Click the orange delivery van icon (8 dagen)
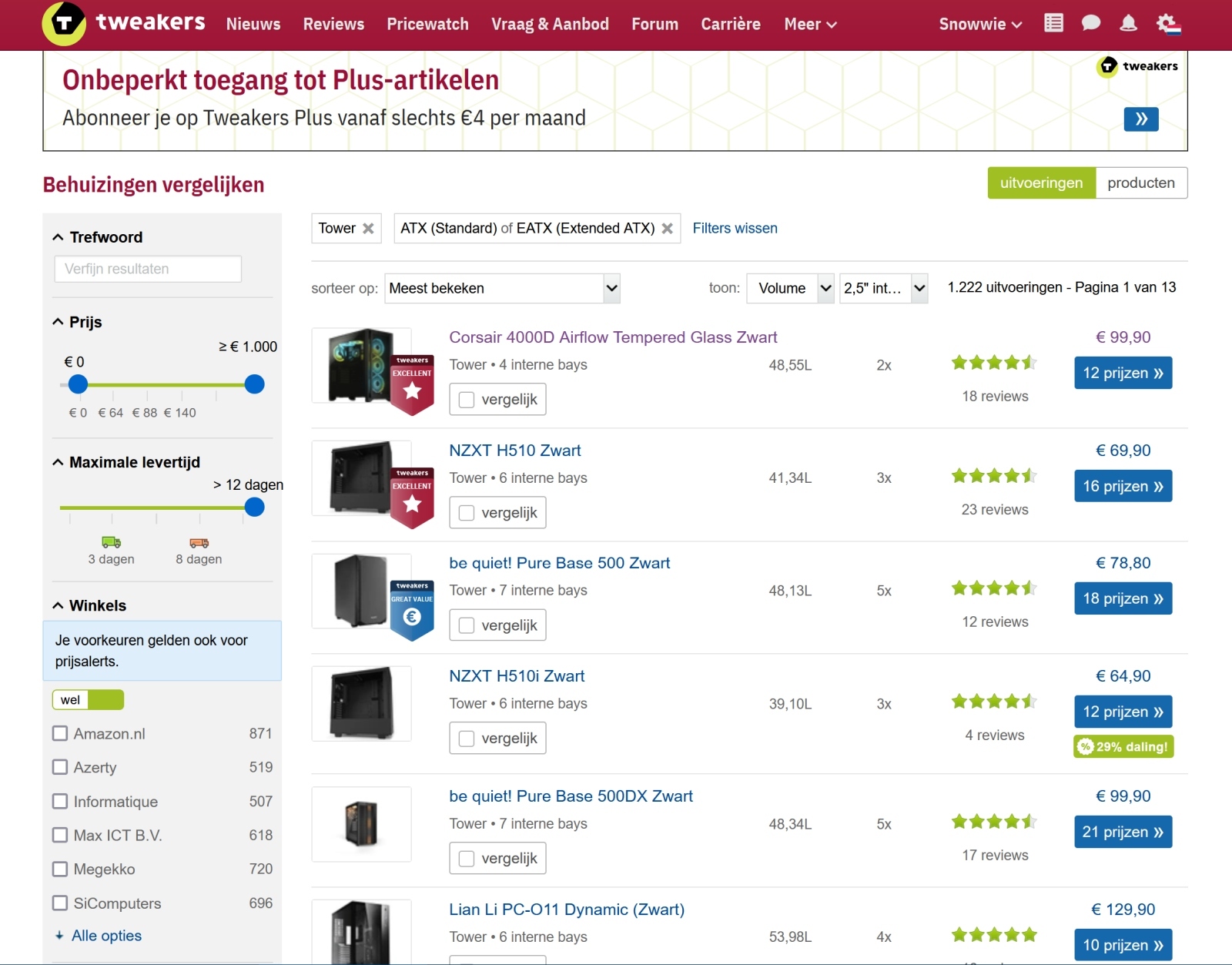 coord(199,542)
